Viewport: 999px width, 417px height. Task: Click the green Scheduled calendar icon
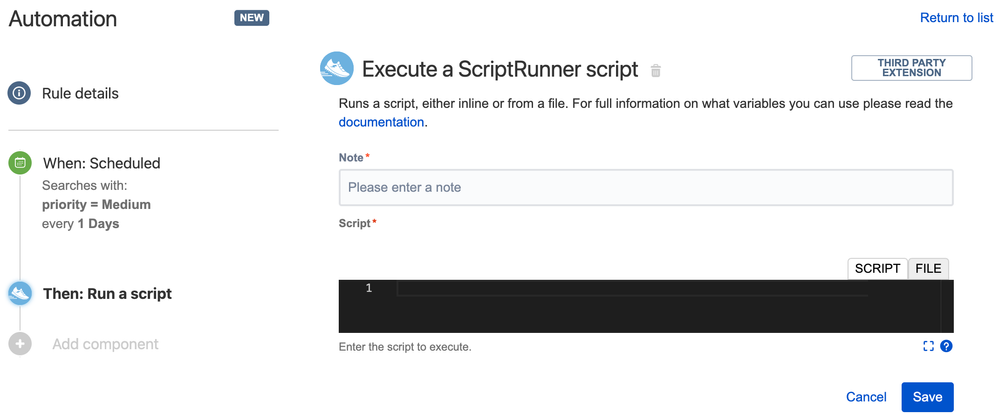coord(20,162)
